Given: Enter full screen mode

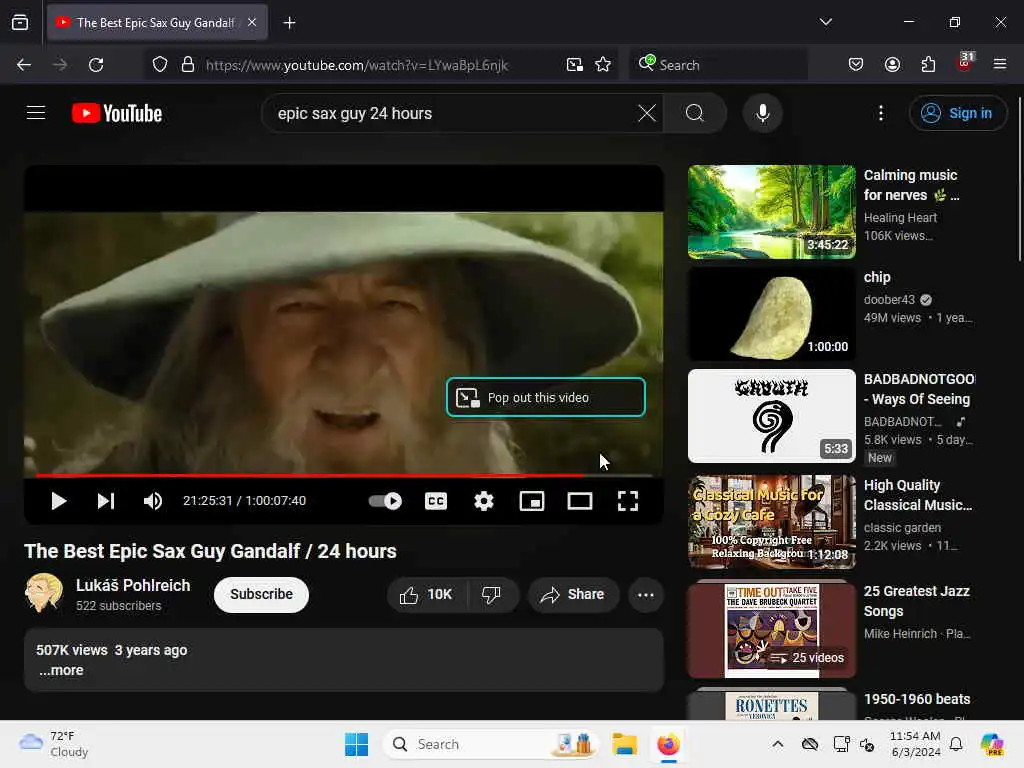Looking at the screenshot, I should 628,501.
